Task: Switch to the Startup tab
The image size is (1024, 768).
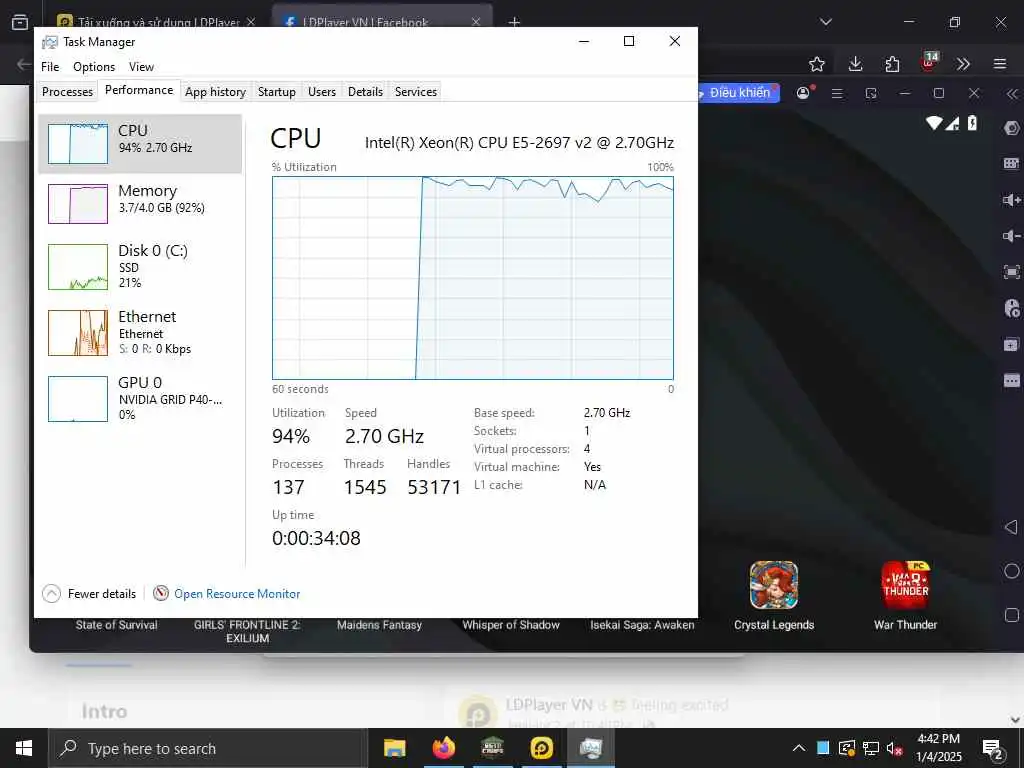Action: pyautogui.click(x=277, y=91)
